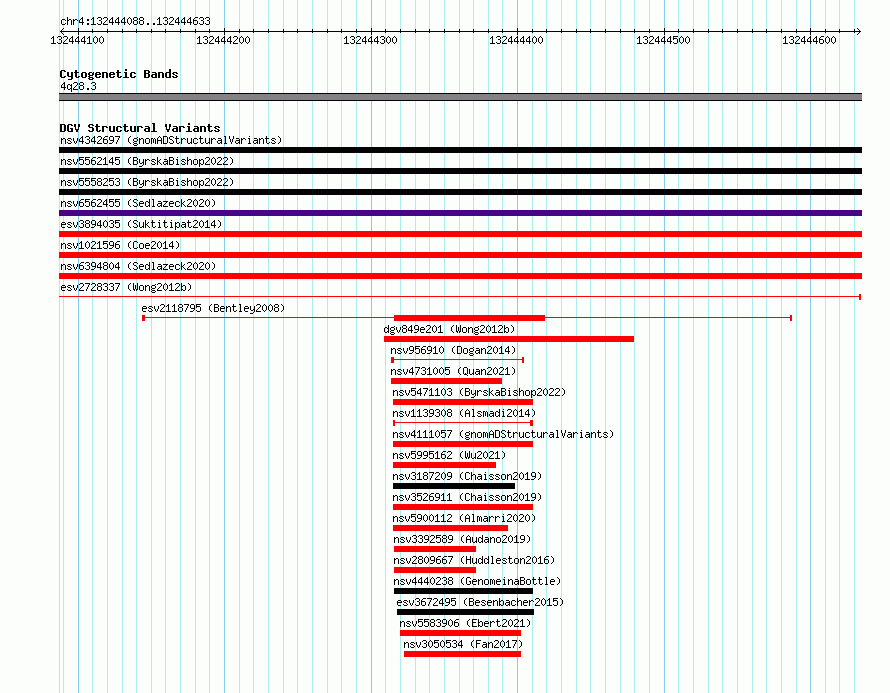Click nsv5583906 Ebert2021 label
This screenshot has width=890, height=693.
(x=465, y=623)
